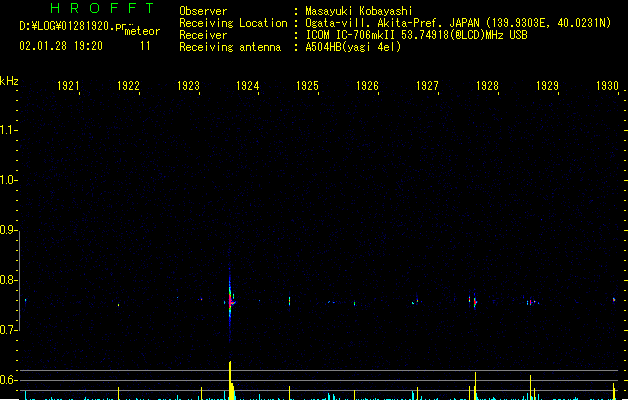Click time axis marker 1928
Viewport: 629px width, 400px height.
(x=487, y=86)
